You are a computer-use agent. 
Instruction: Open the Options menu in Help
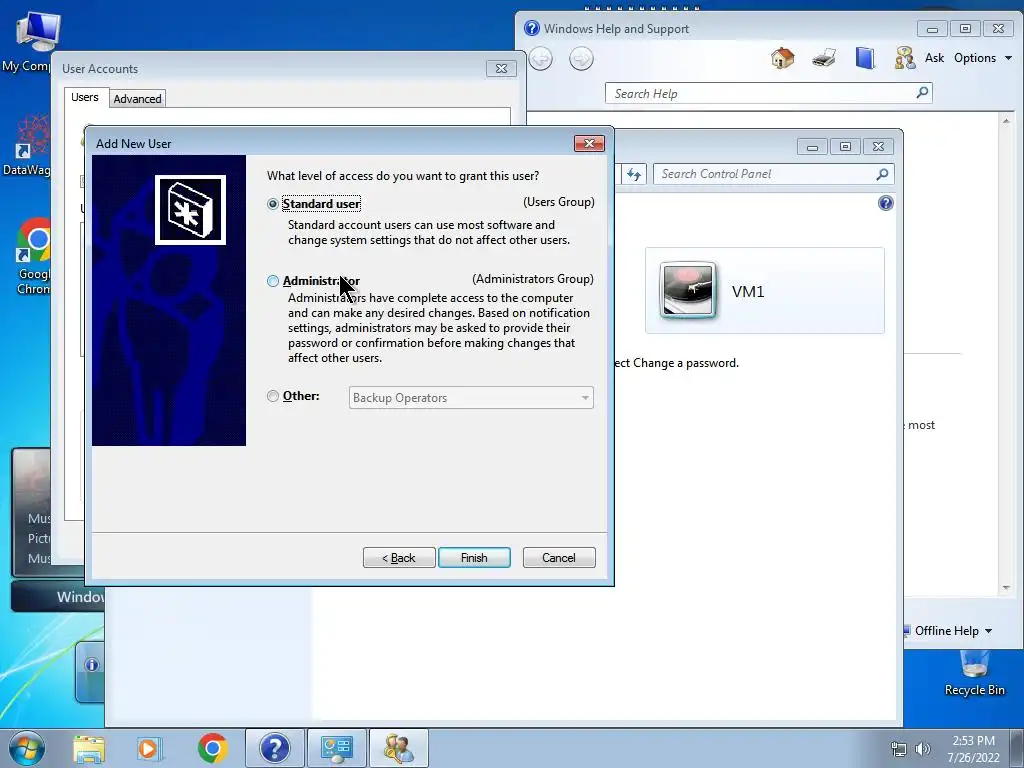[x=983, y=58]
